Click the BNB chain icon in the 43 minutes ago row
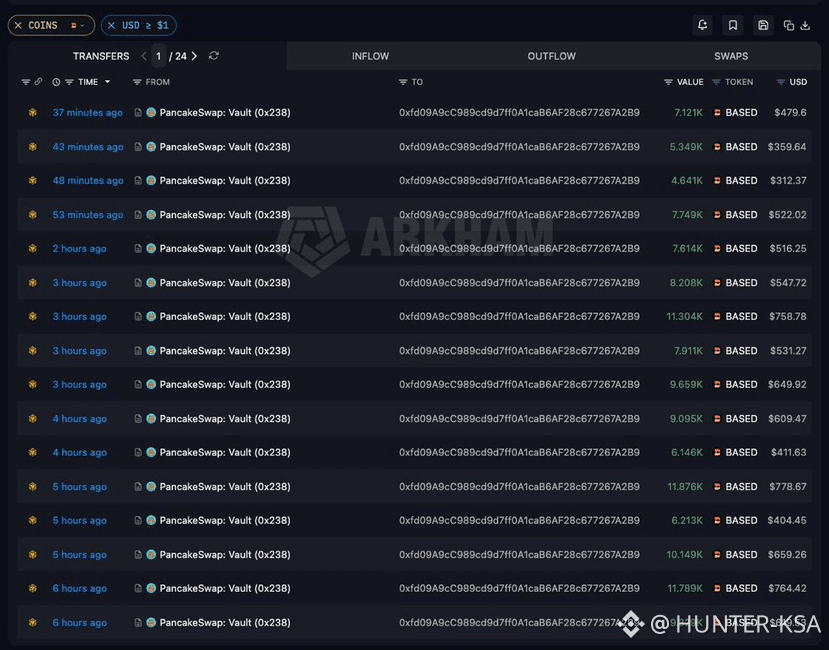Screen dimensions: 829x650 pyautogui.click(x=33, y=147)
